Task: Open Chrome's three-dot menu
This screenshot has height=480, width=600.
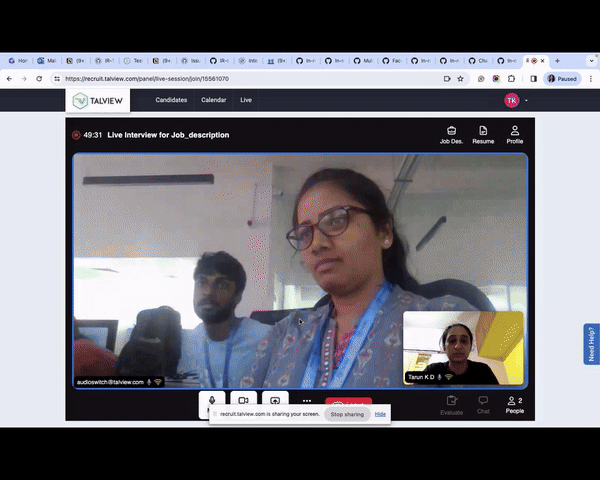Action: click(591, 78)
